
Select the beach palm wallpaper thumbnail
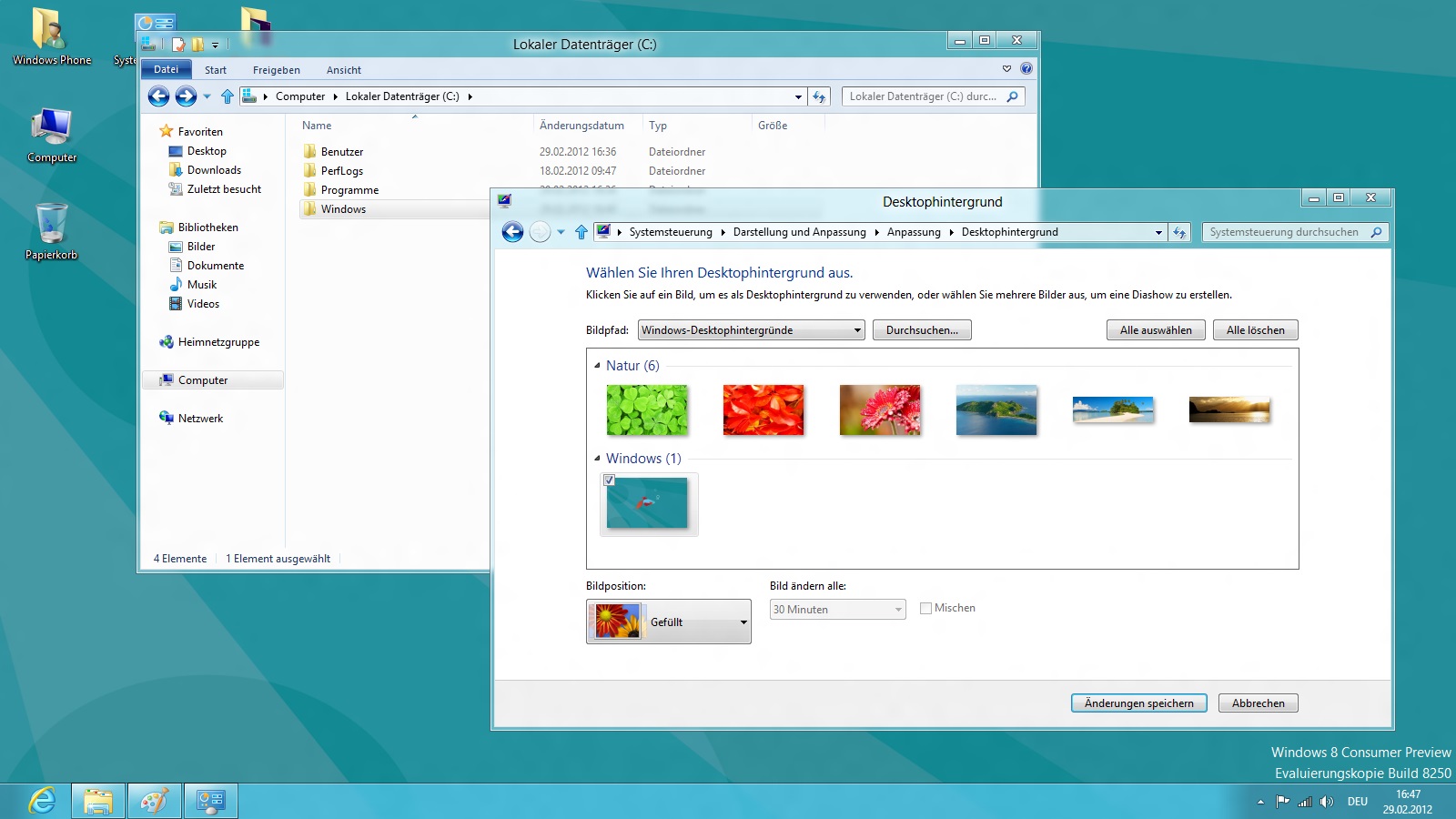coord(1113,410)
